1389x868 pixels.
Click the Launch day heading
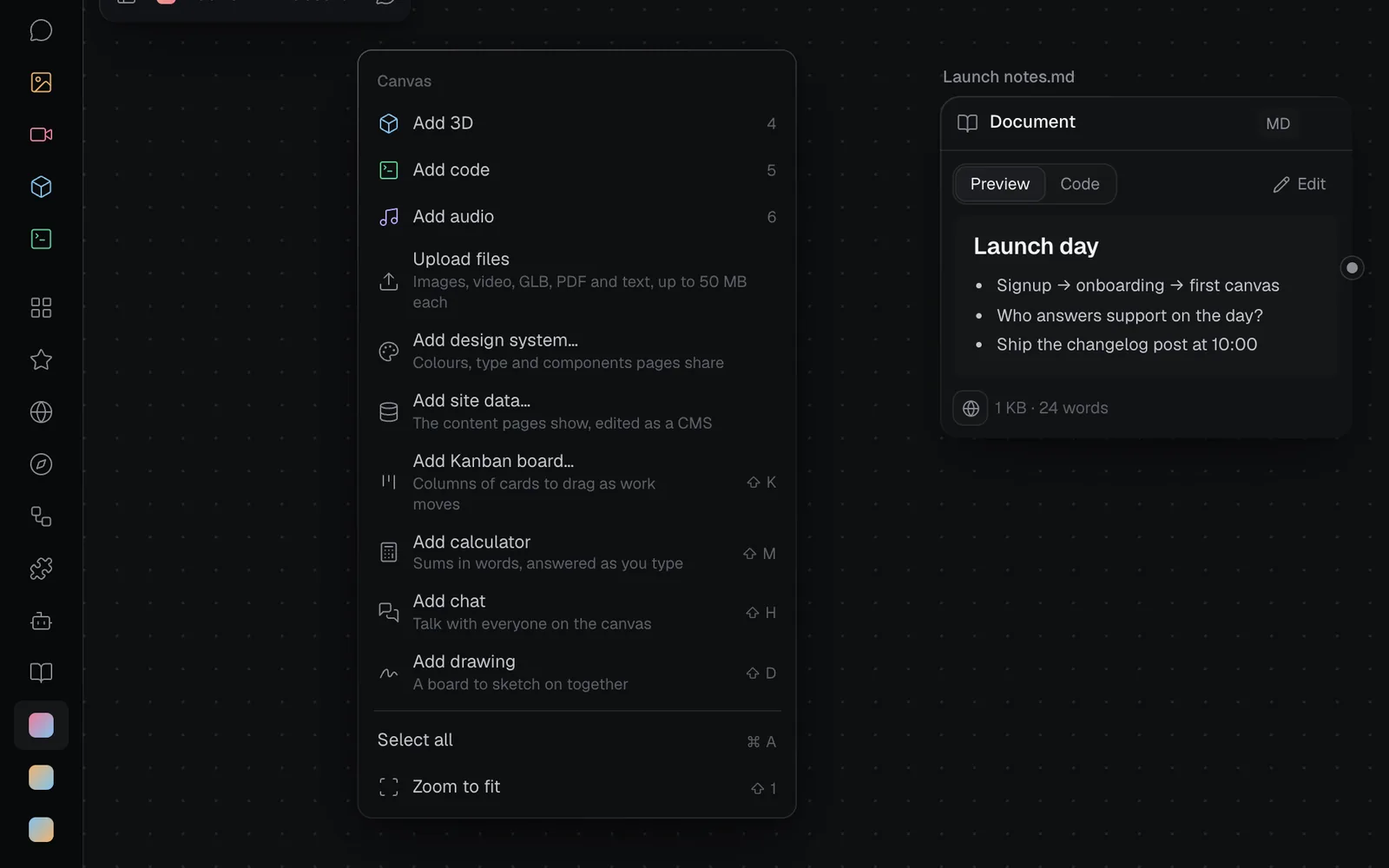[x=1036, y=247]
